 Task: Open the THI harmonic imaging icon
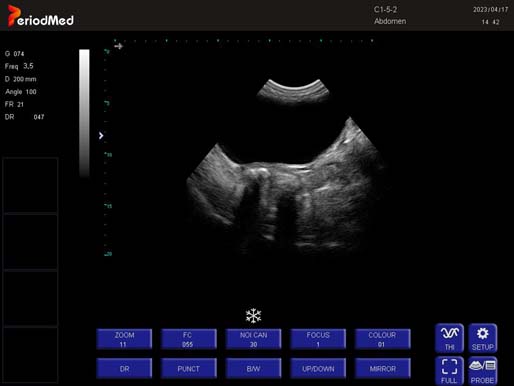point(449,338)
